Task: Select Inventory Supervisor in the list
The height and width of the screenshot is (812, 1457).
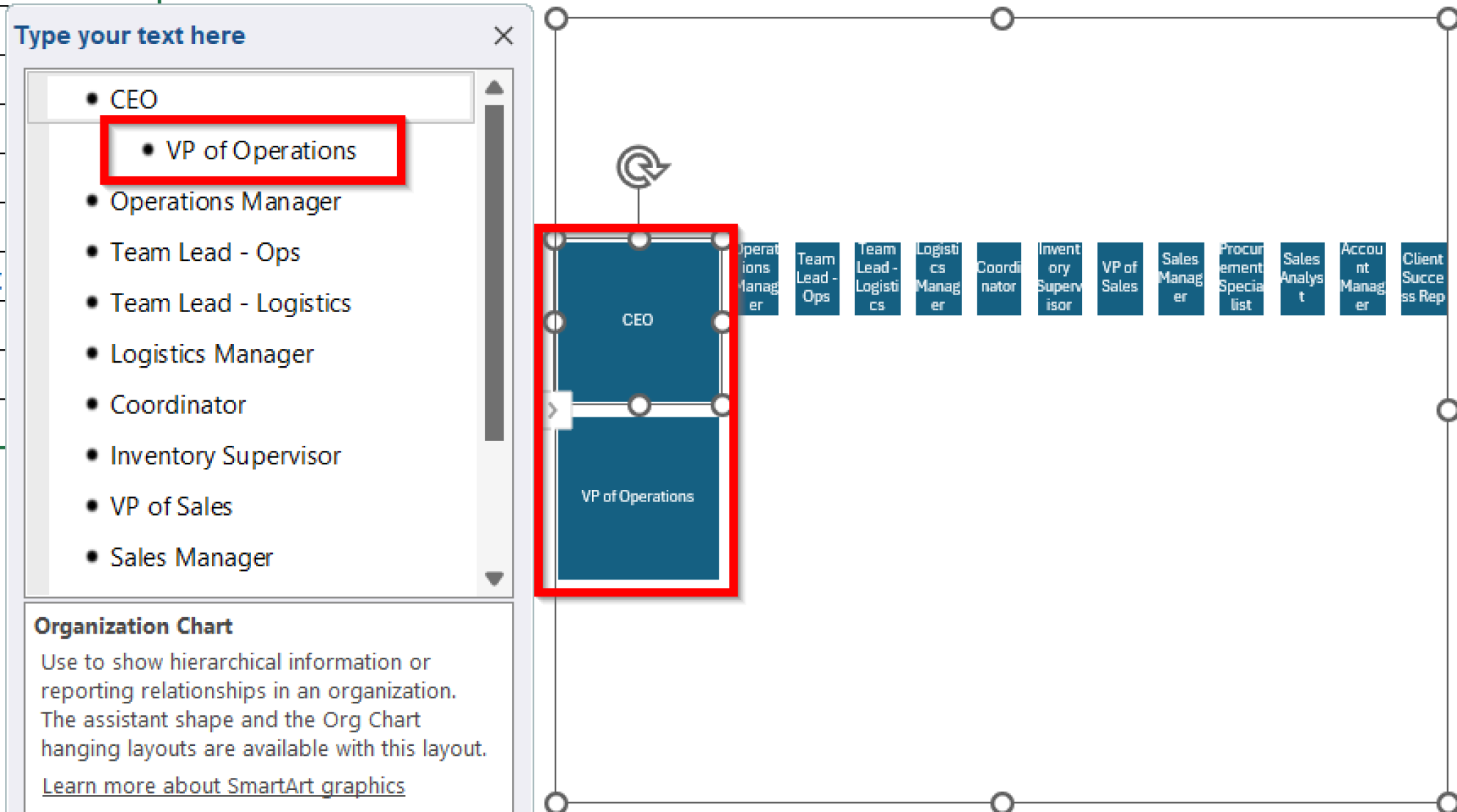Action: tap(225, 455)
